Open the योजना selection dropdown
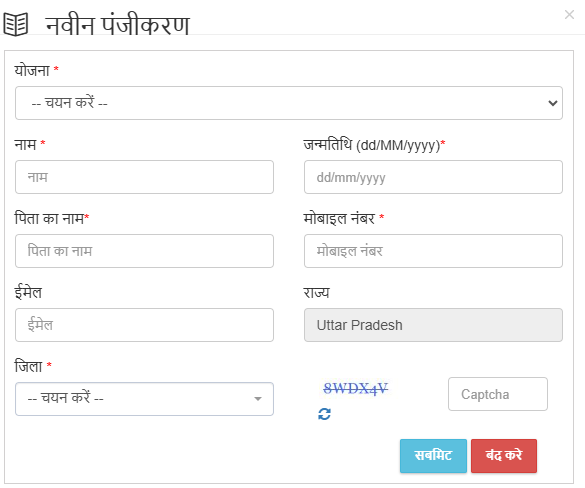Screen dimensions: 585x488 289,103
